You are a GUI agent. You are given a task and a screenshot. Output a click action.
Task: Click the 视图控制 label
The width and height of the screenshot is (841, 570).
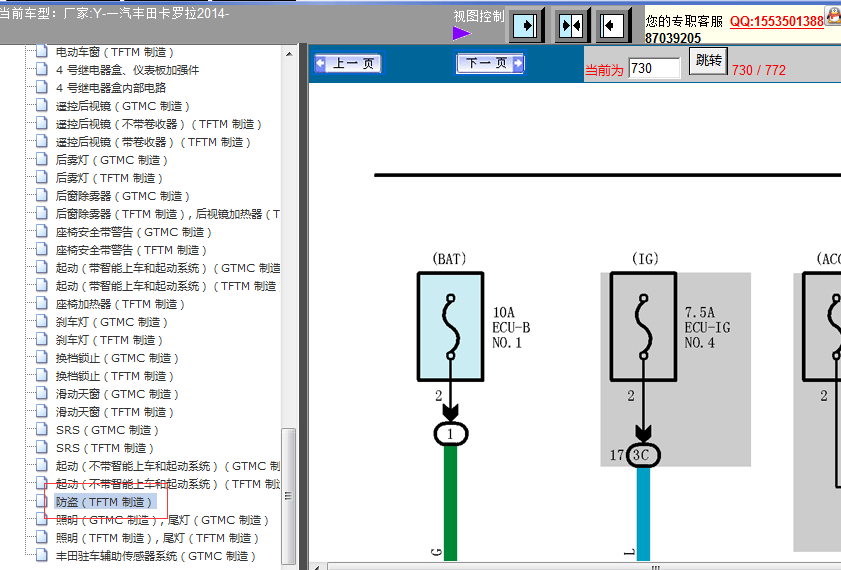(478, 17)
